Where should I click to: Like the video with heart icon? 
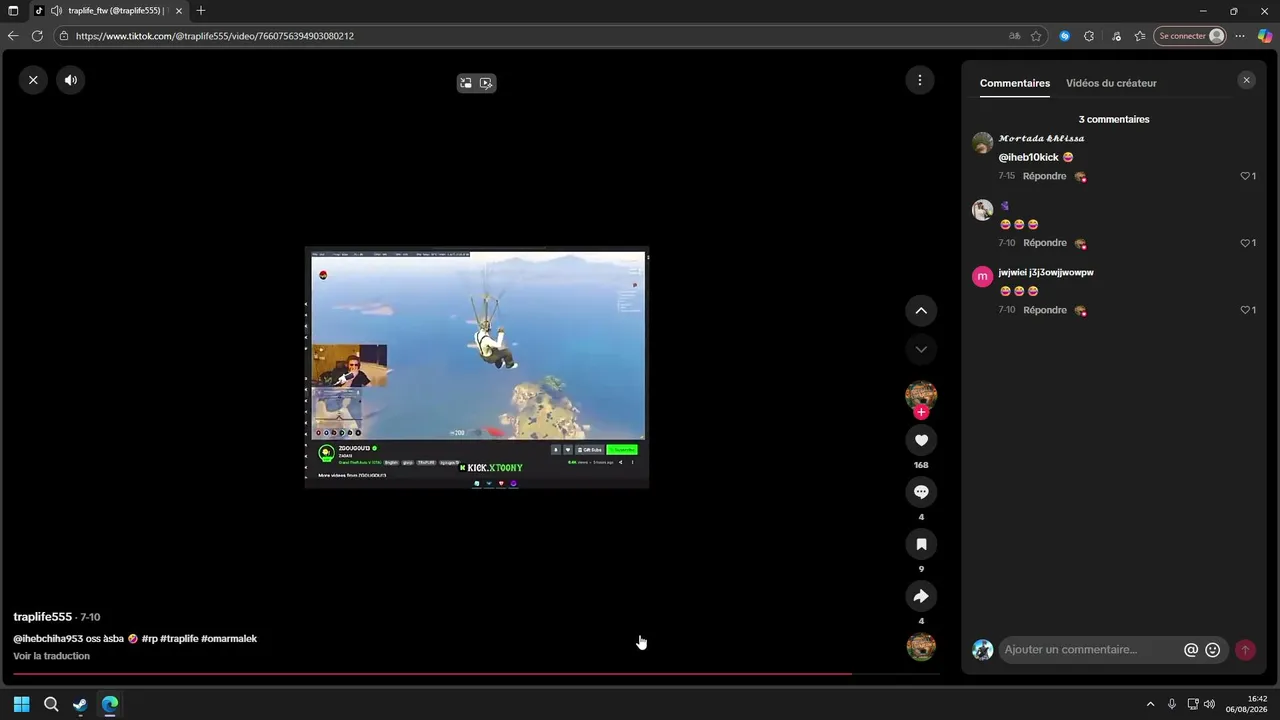921,440
